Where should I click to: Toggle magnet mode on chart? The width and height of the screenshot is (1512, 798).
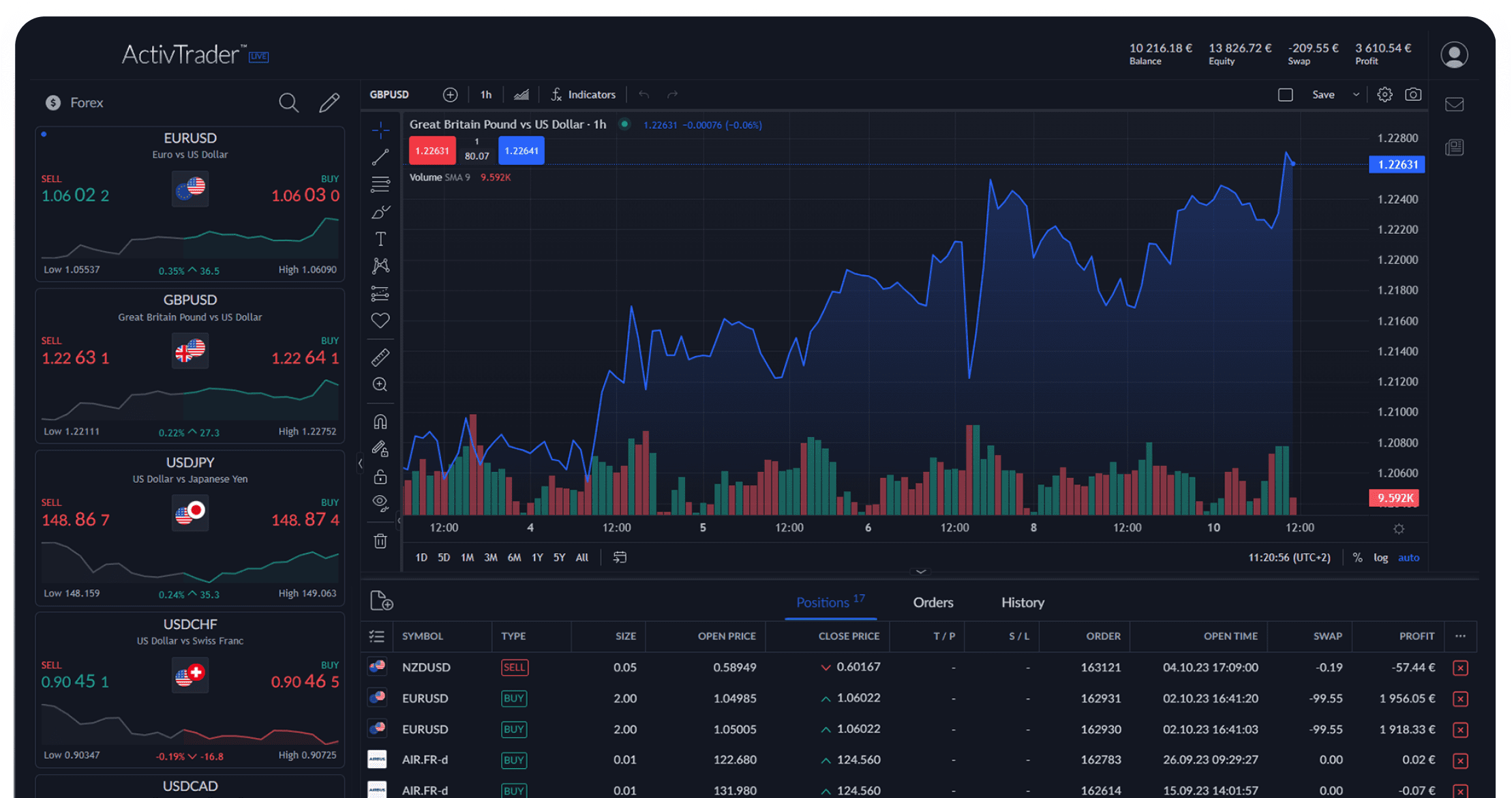point(380,422)
